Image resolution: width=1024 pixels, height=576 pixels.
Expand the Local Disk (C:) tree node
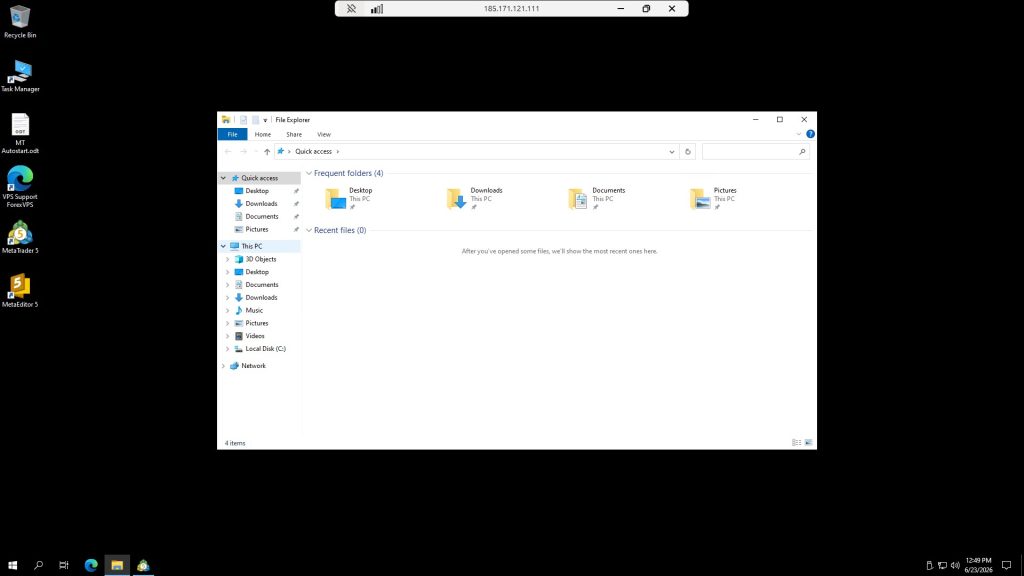[227, 349]
